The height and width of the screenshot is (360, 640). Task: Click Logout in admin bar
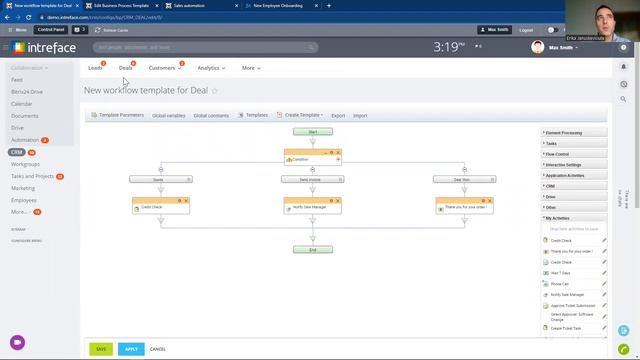526,30
